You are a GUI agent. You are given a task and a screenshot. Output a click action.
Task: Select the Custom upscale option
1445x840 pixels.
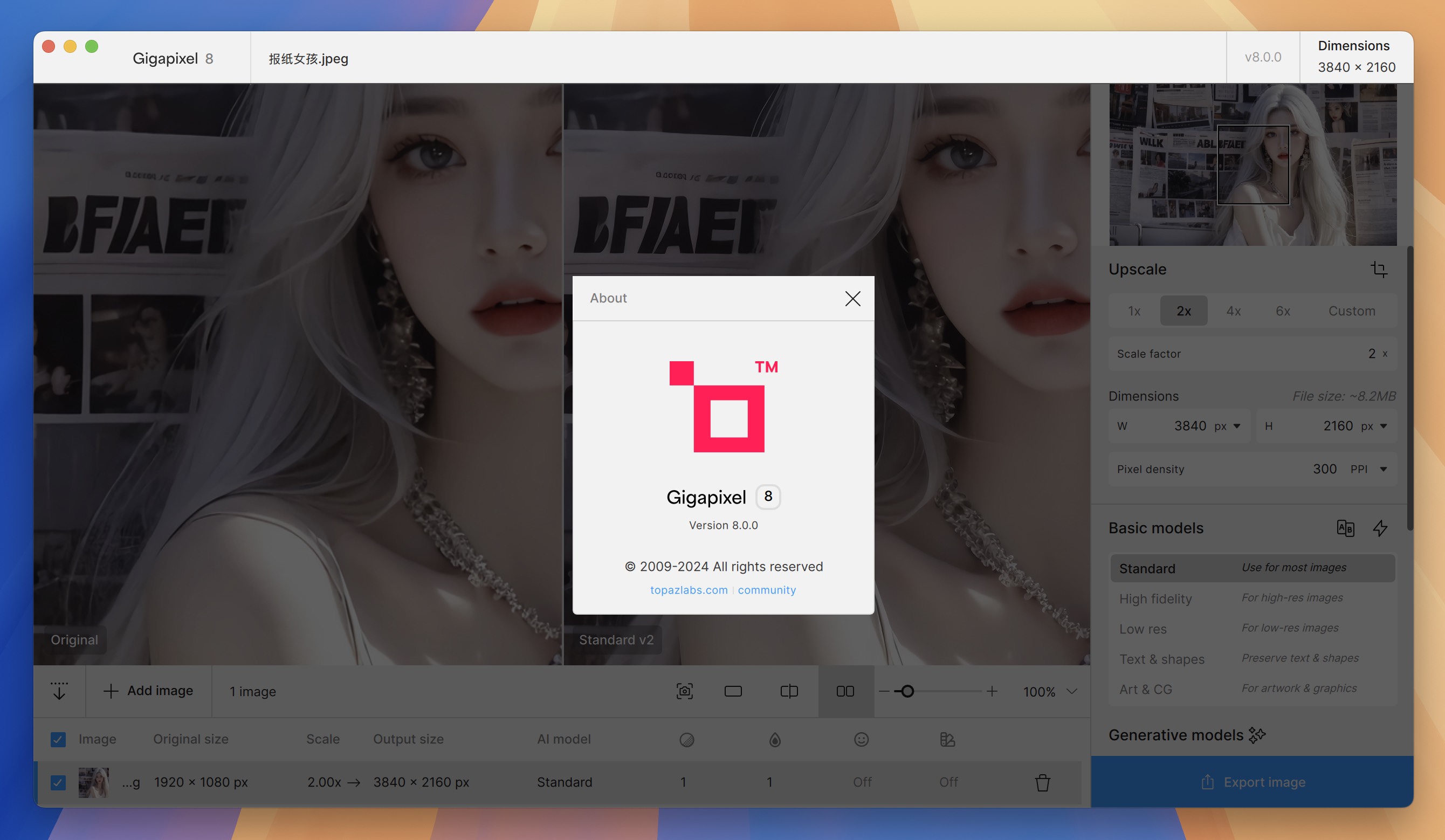coord(1352,311)
